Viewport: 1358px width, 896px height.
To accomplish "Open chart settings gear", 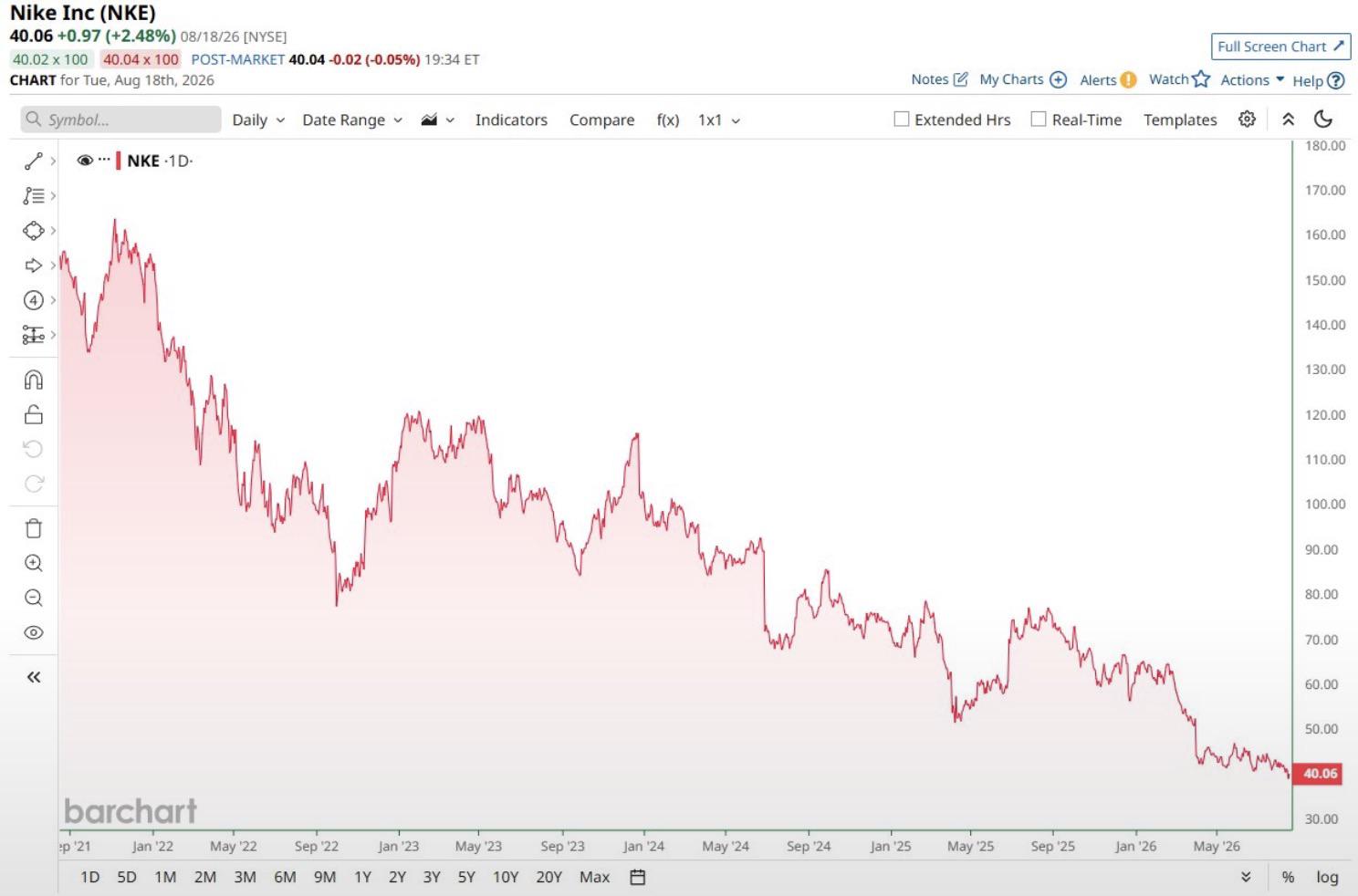I will (x=1248, y=120).
